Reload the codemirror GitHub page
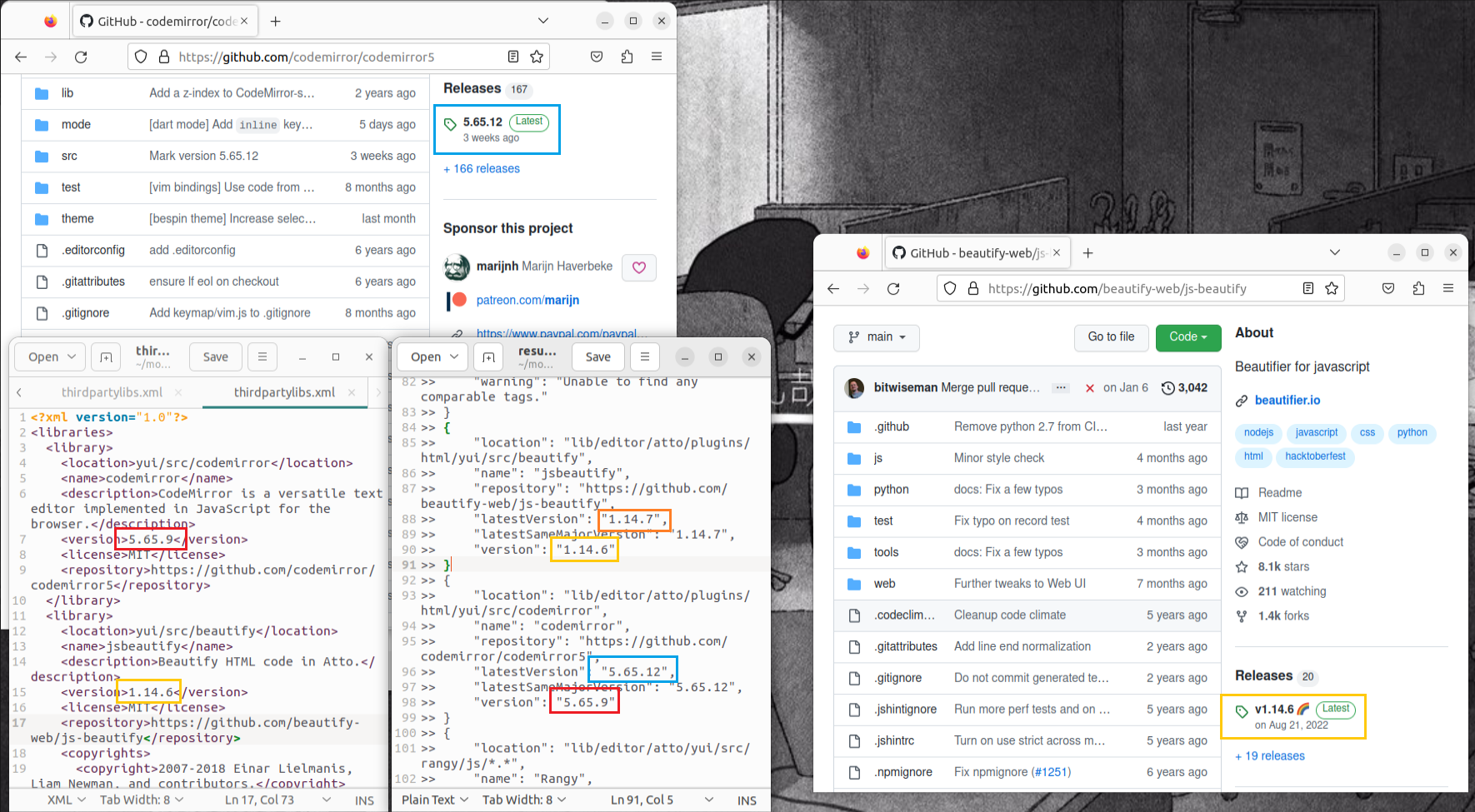The height and width of the screenshot is (812, 1475). [81, 57]
